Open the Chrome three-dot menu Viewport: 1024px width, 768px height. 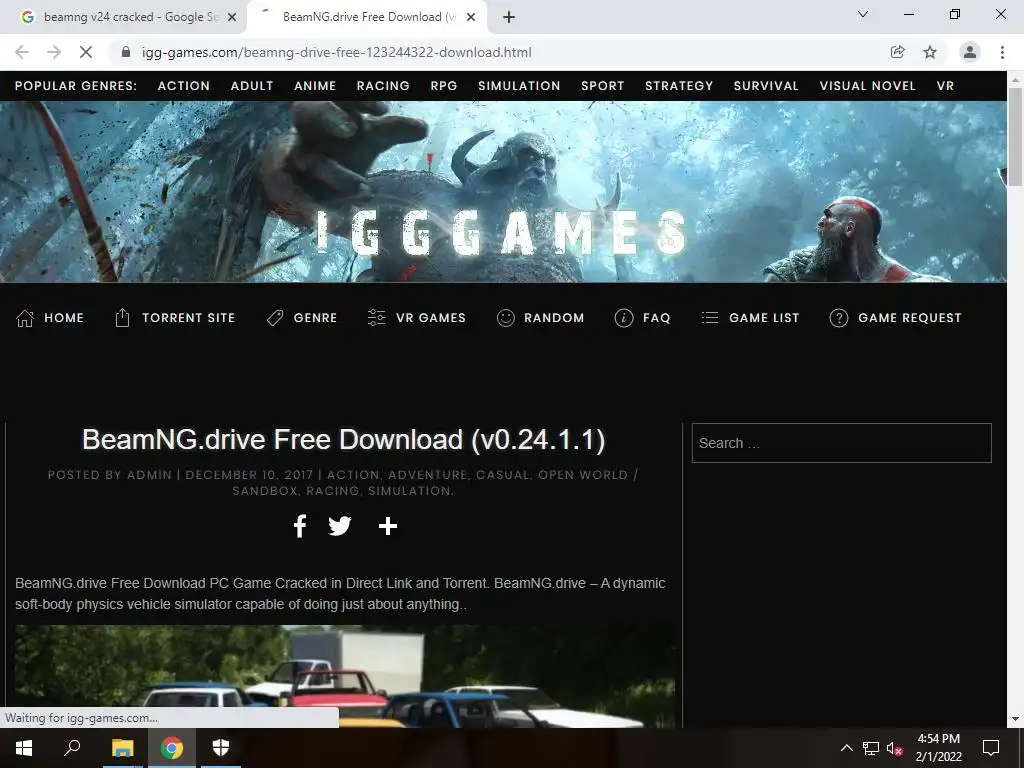pyautogui.click(x=1002, y=52)
